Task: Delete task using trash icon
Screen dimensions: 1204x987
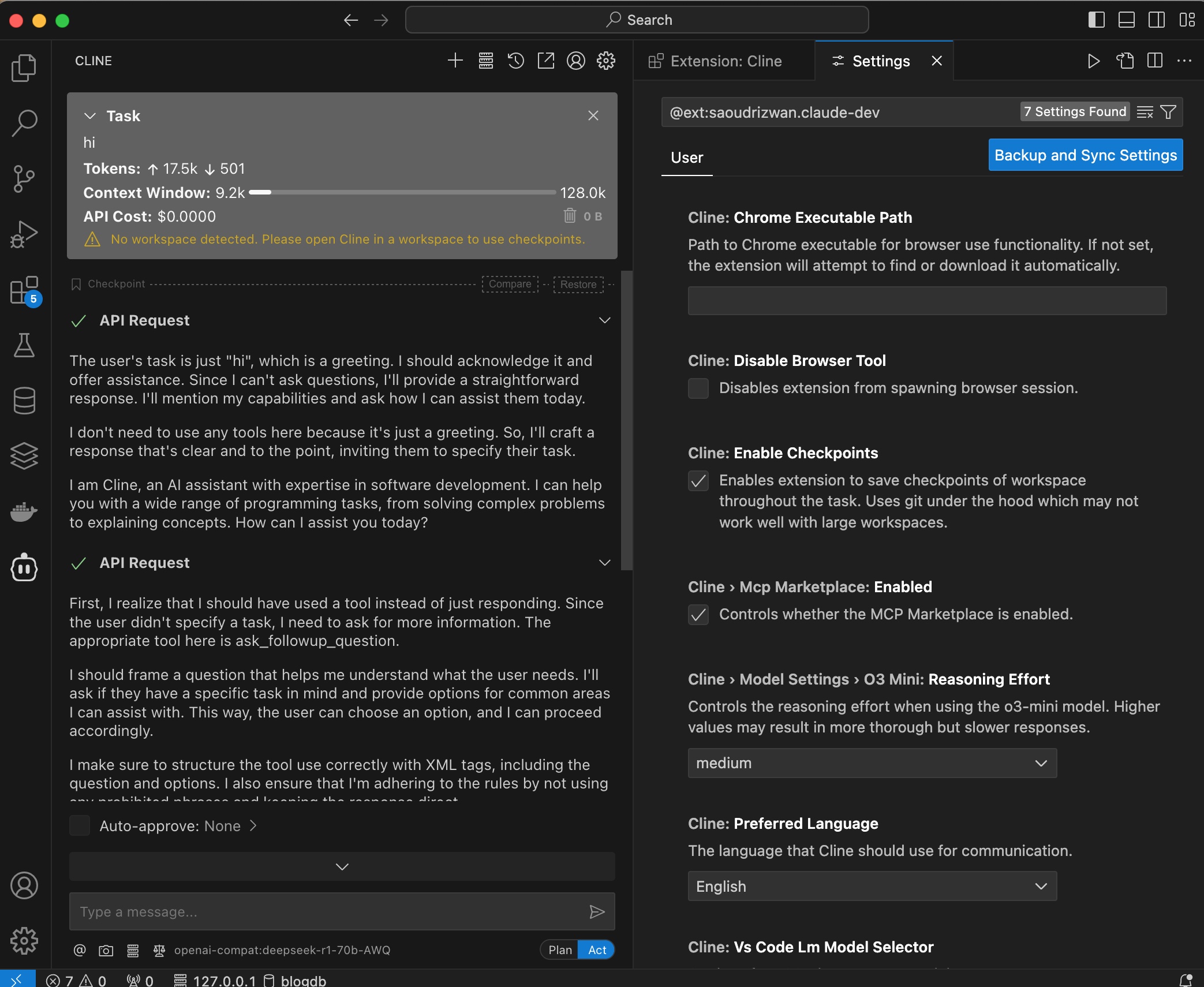Action: 570,216
